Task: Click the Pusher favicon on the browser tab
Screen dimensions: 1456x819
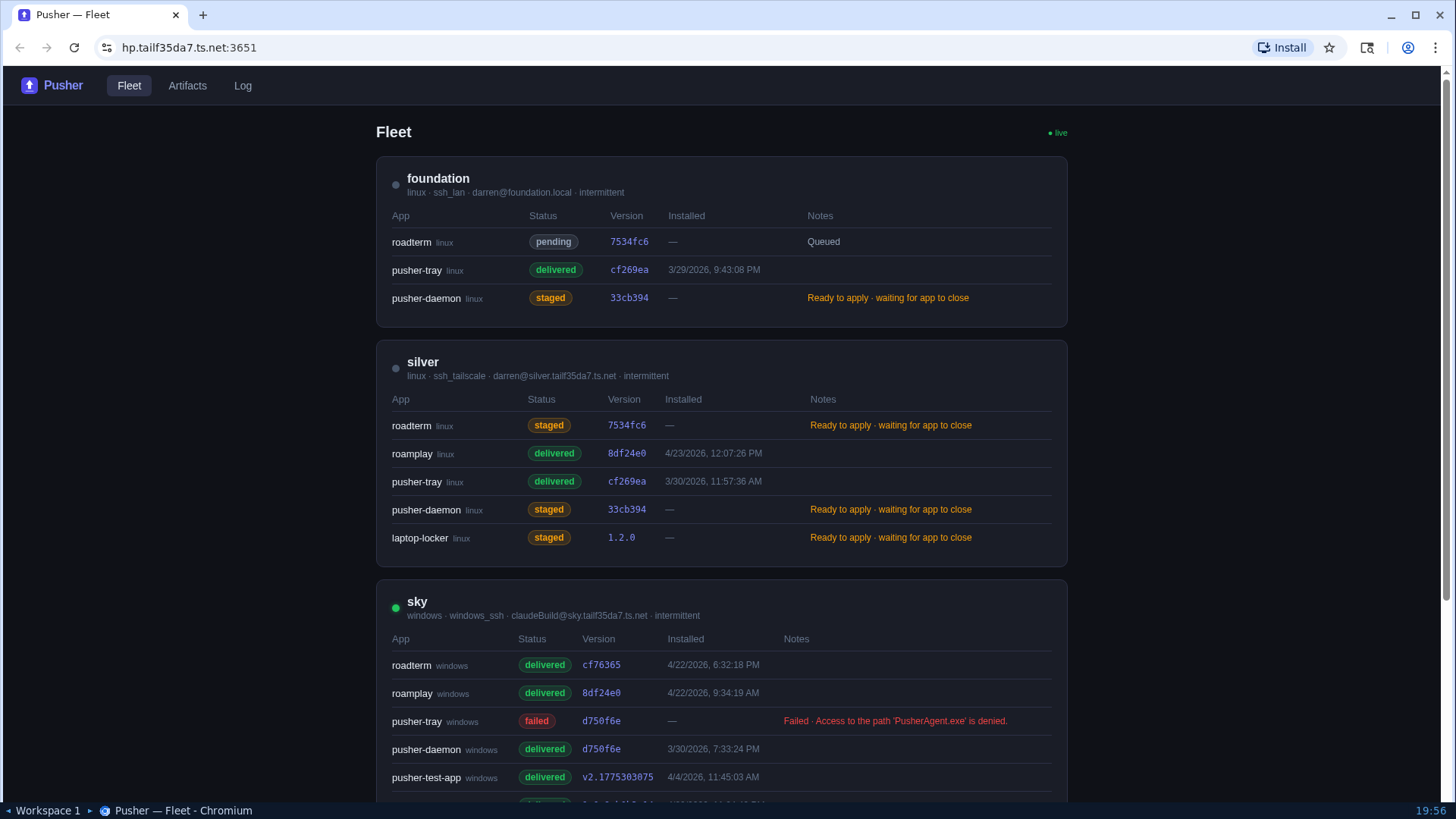Action: (x=26, y=14)
